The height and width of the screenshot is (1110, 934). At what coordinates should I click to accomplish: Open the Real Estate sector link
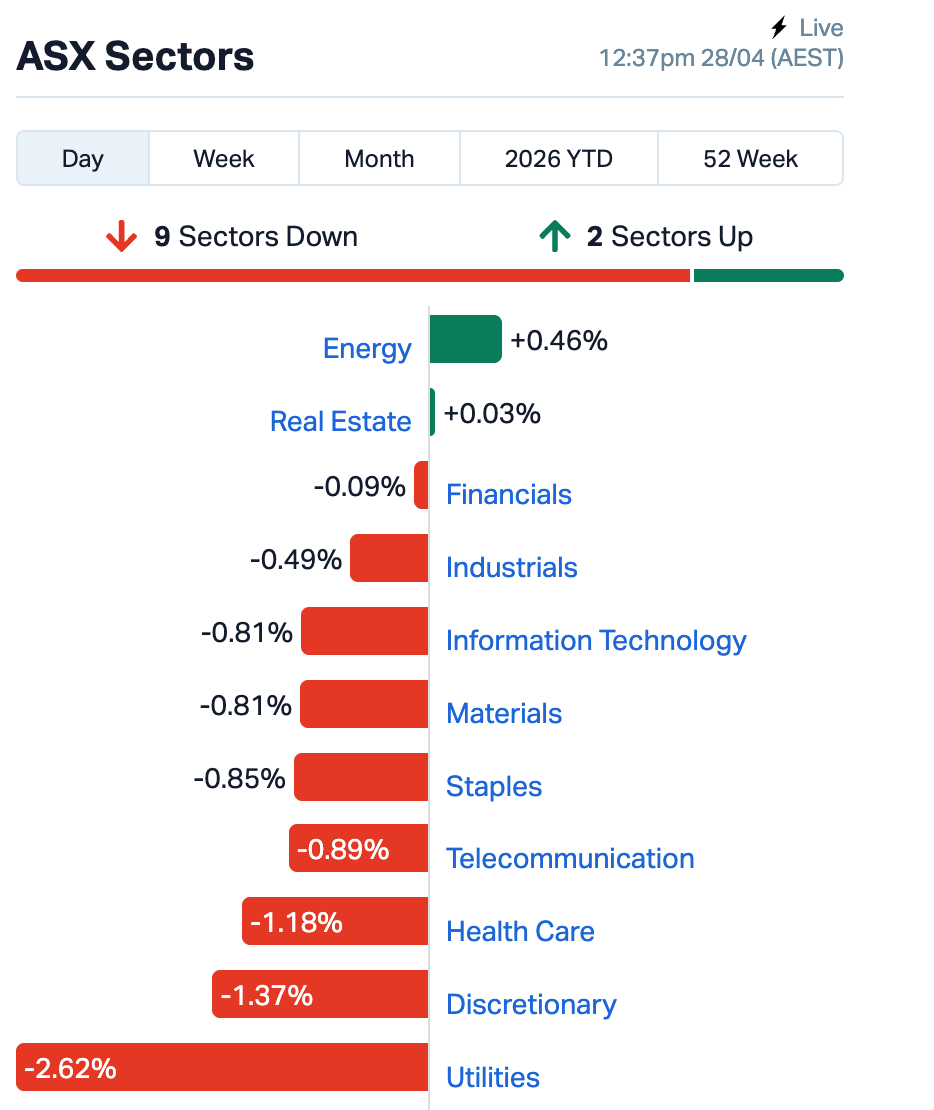point(340,422)
